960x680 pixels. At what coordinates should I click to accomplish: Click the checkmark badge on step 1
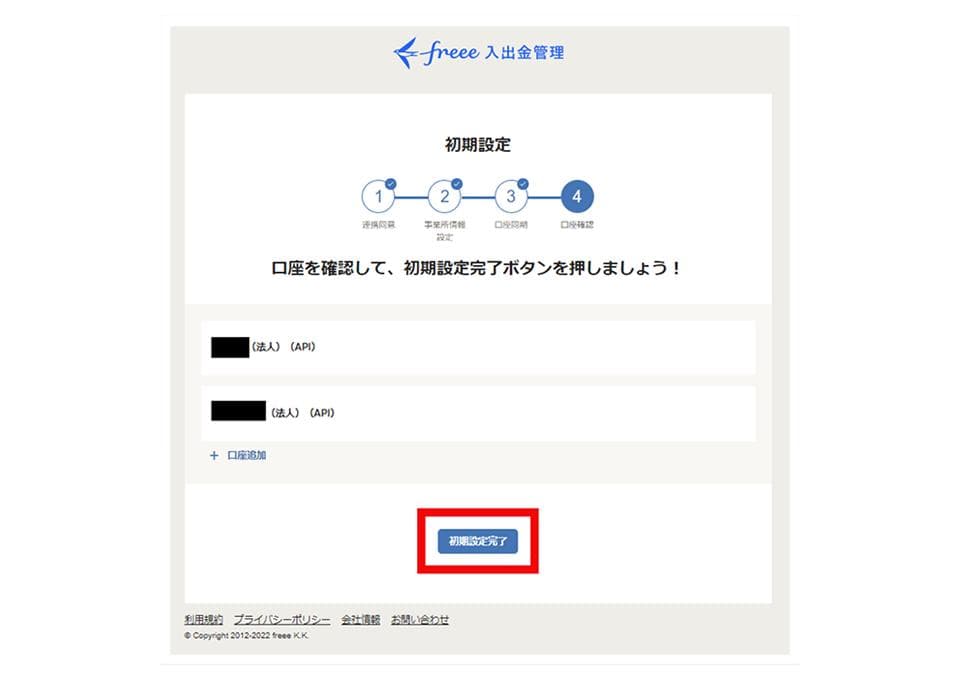(x=391, y=184)
